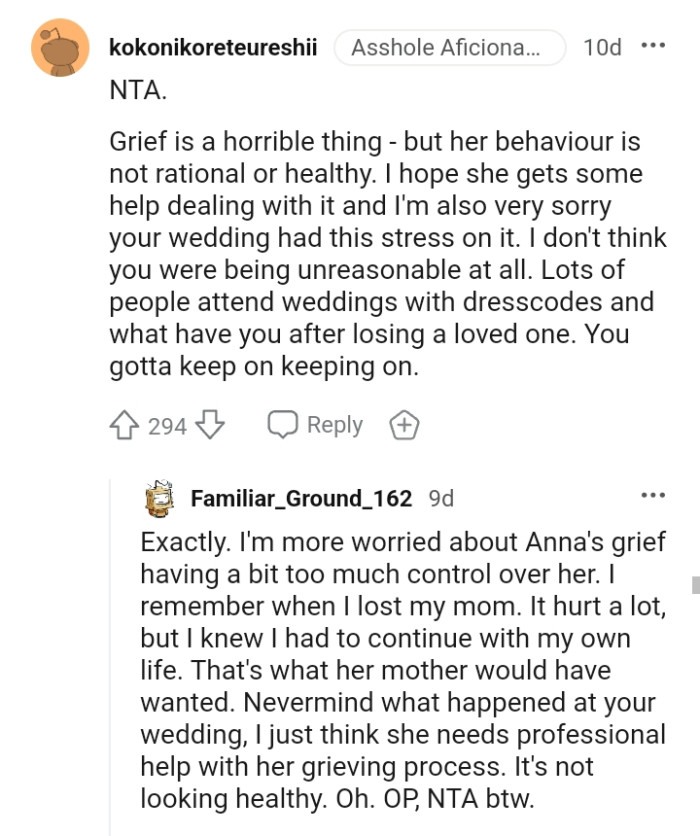Viewport: 700px width, 836px height.
Task: Upvote the comment with 294 votes
Action: point(124,426)
